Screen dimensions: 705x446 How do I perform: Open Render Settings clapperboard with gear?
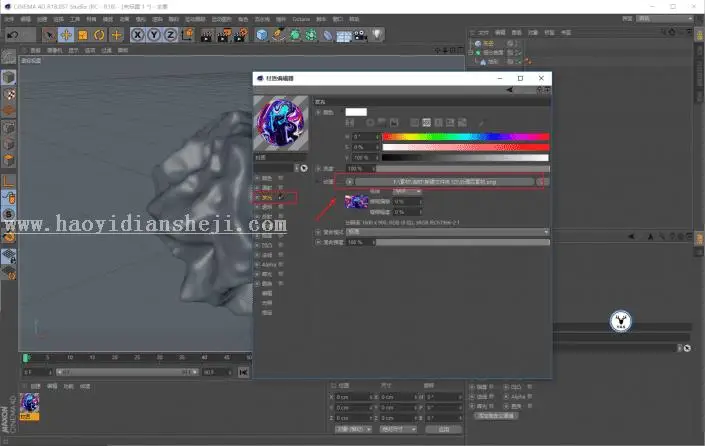coord(241,35)
